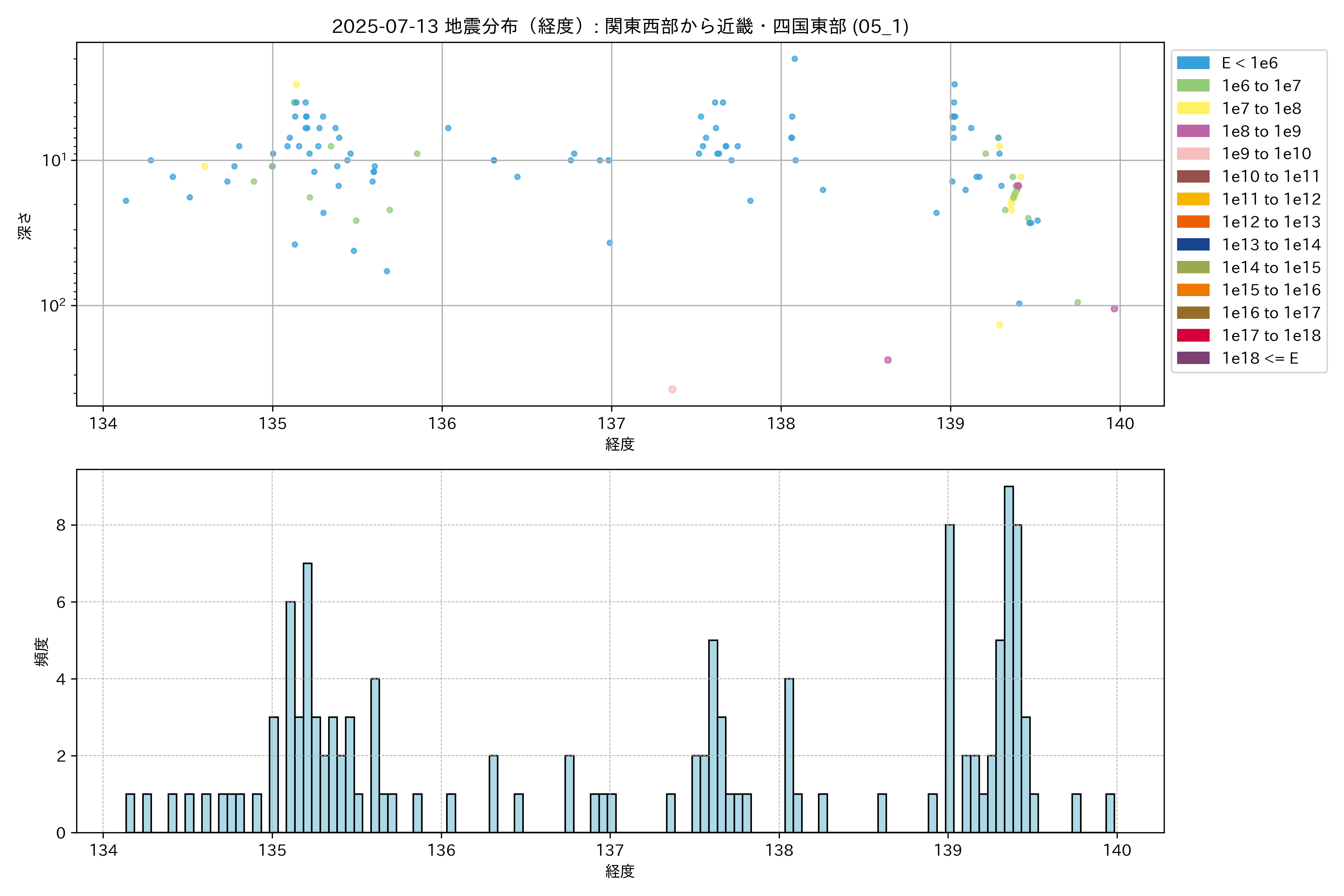Click the '1e7 to 1e8' yellow legend swatch
This screenshot has height=896, width=1344.
click(x=1192, y=109)
